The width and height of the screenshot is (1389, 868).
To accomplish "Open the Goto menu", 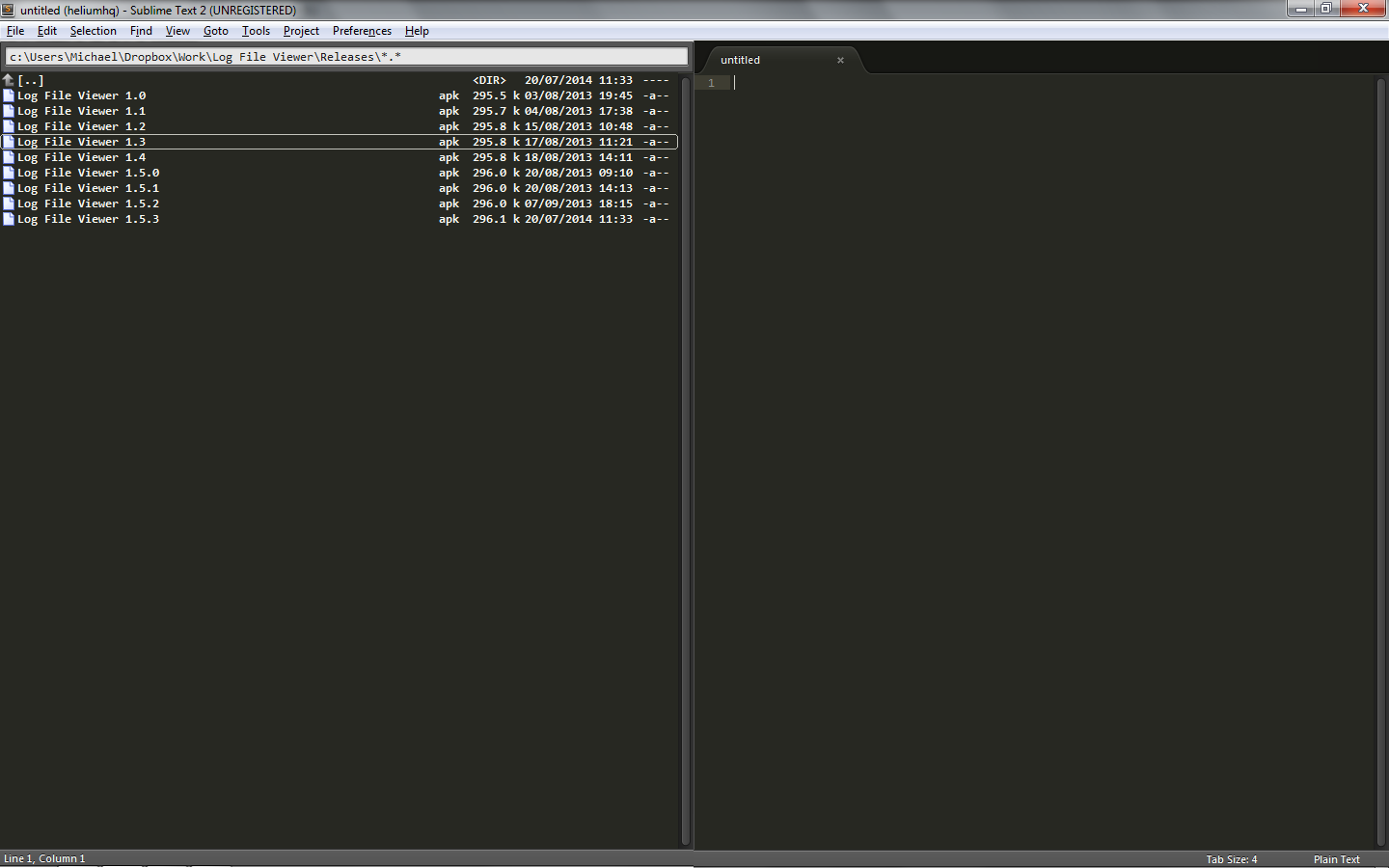I will pos(216,31).
